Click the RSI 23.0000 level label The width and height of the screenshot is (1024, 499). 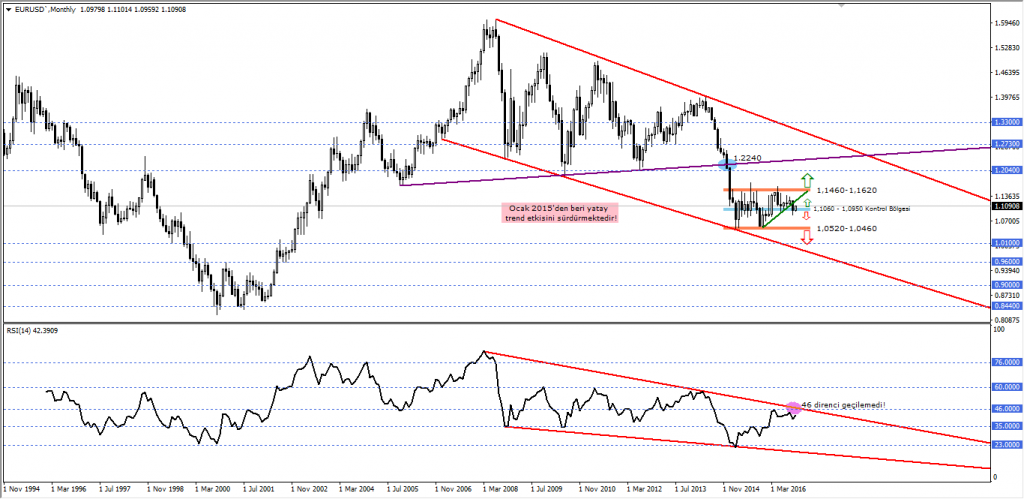[x=1006, y=445]
